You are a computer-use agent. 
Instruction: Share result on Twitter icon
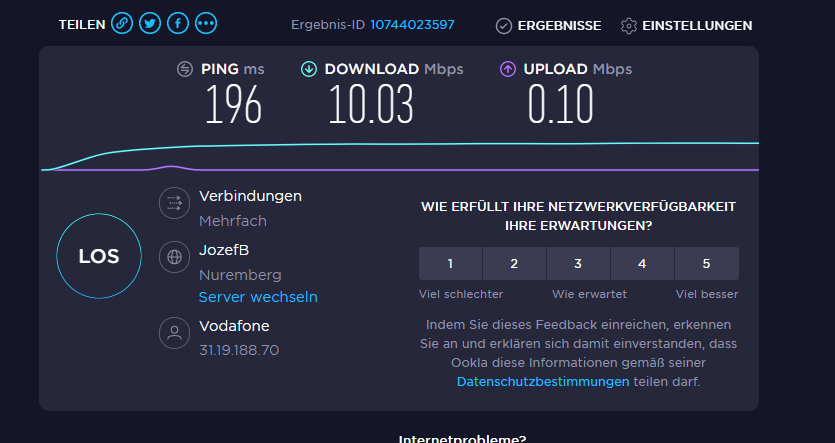(x=150, y=23)
